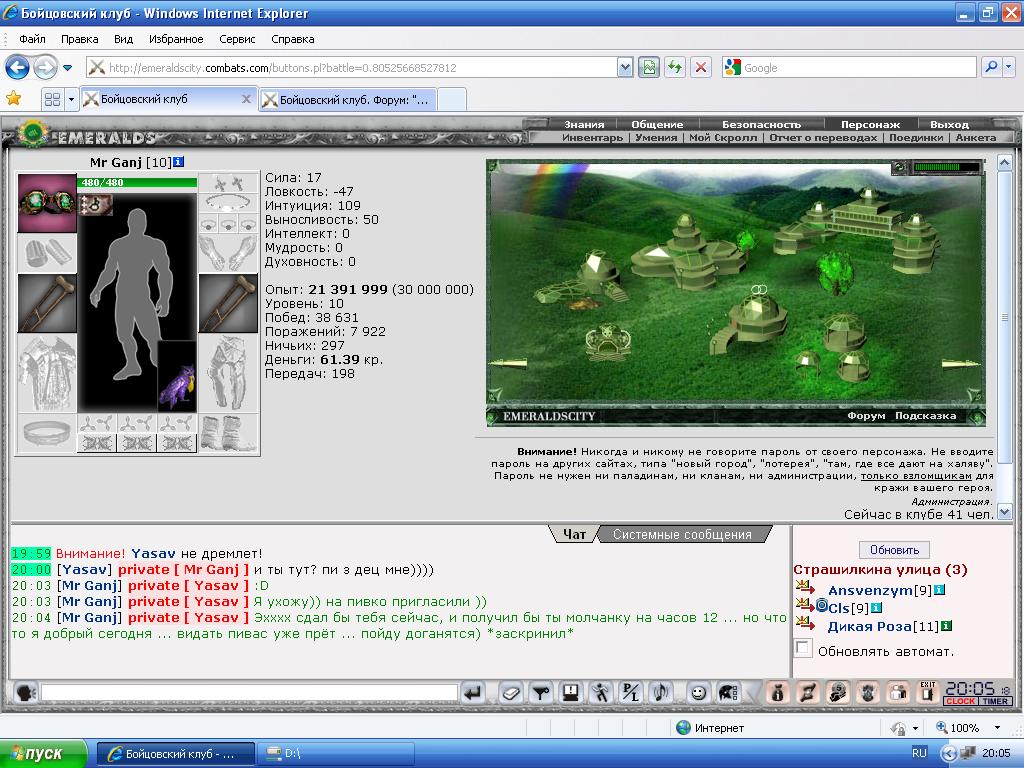
Task: Switch to the Системные сообщения tab
Action: 682,534
